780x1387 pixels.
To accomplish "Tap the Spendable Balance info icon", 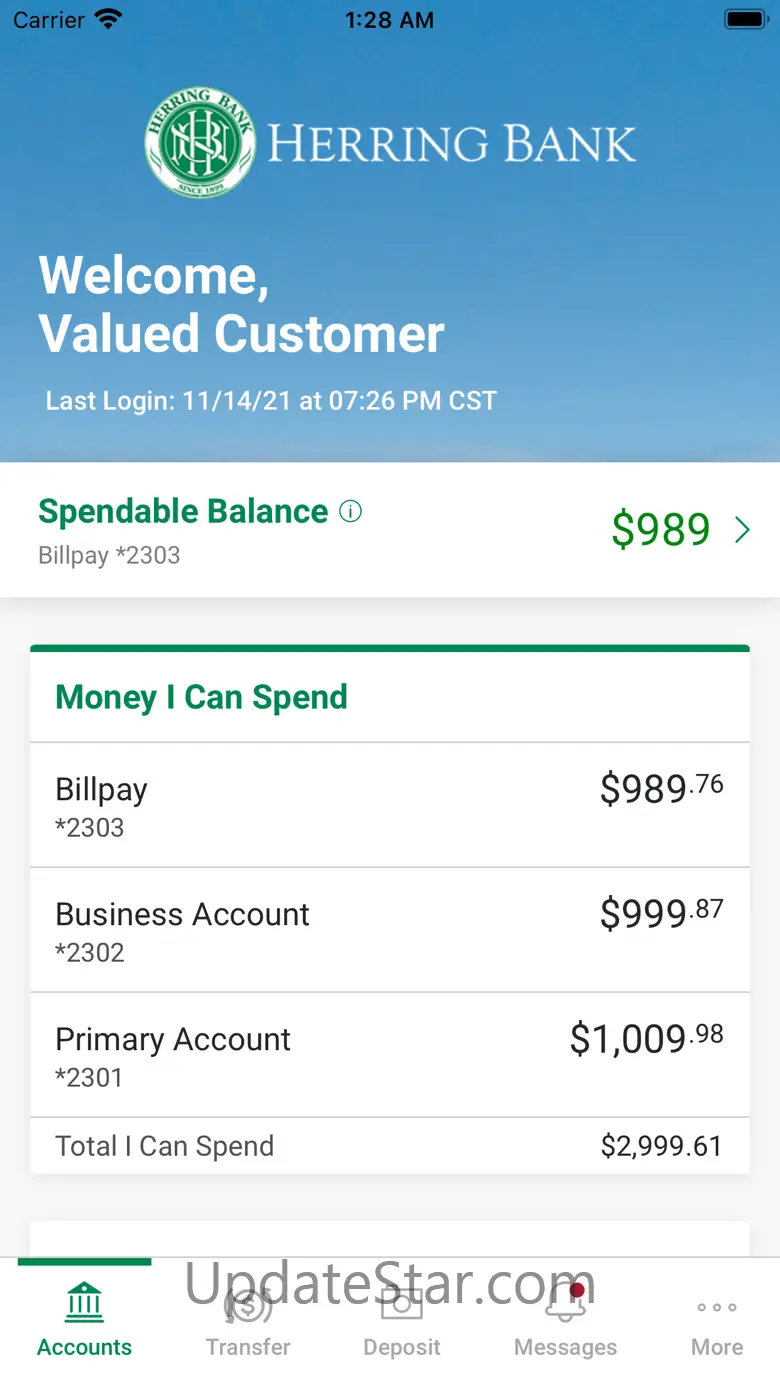I will pyautogui.click(x=350, y=512).
